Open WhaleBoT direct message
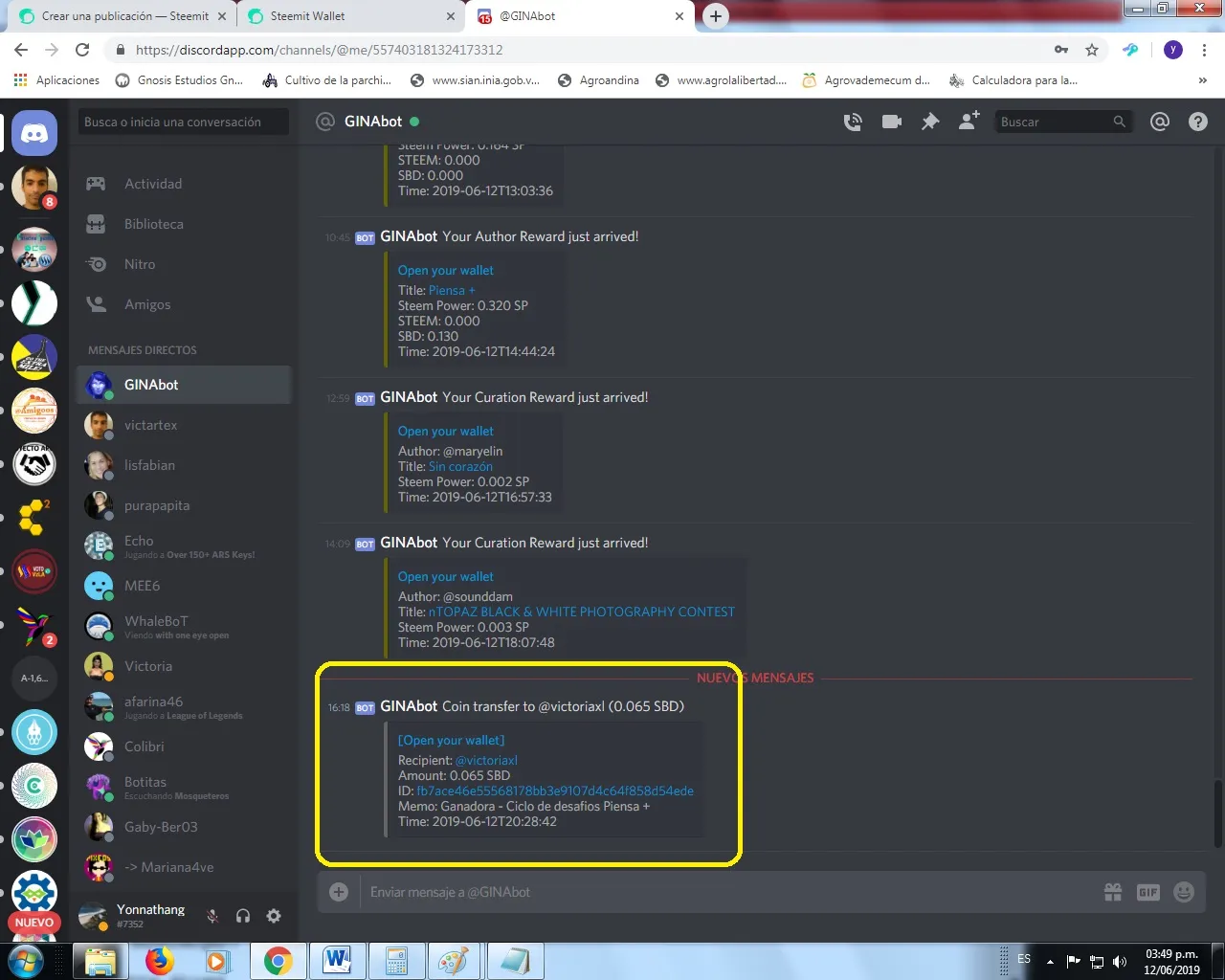The image size is (1225, 980). coord(183,626)
